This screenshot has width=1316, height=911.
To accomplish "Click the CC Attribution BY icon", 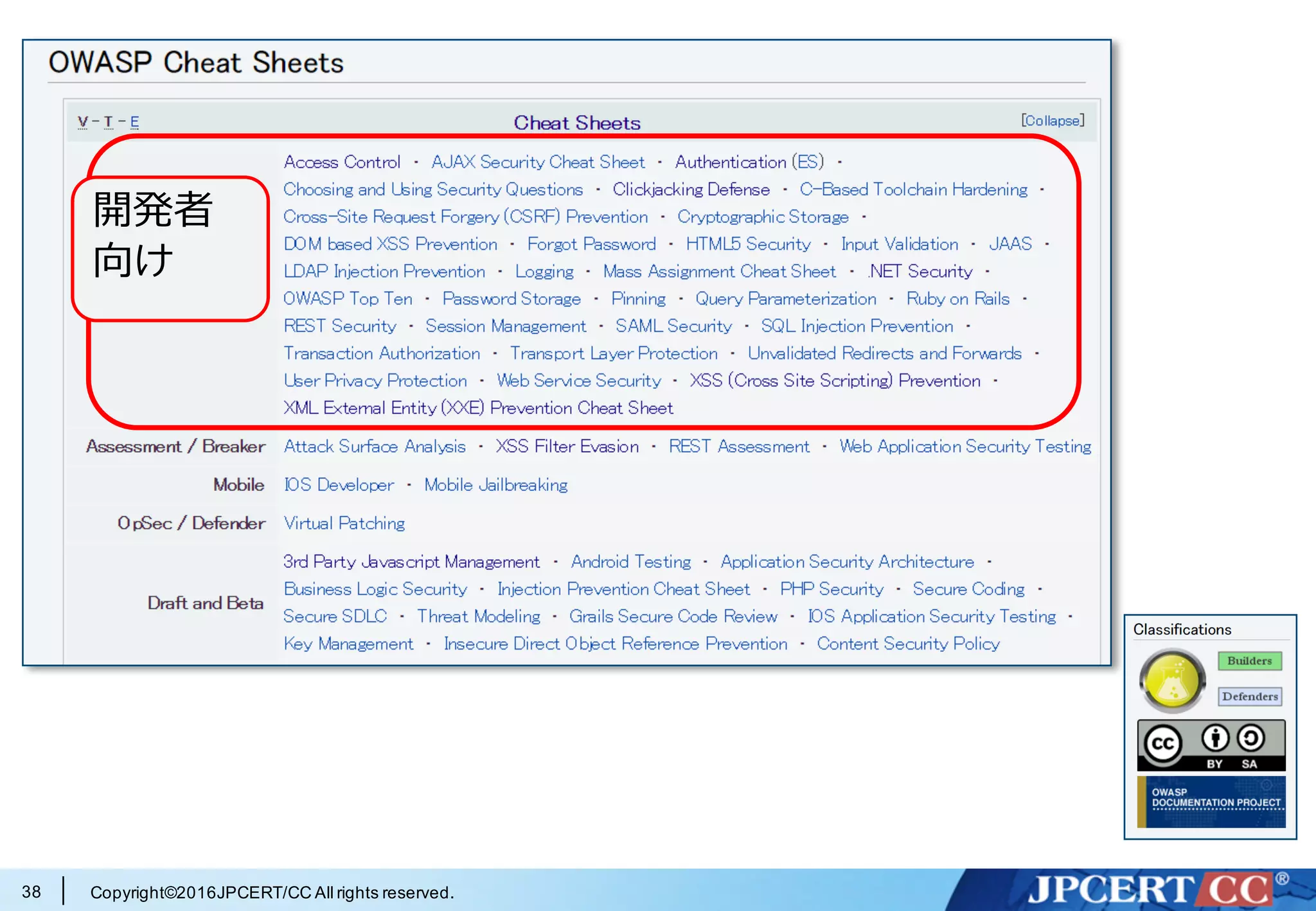I will pyautogui.click(x=1214, y=739).
